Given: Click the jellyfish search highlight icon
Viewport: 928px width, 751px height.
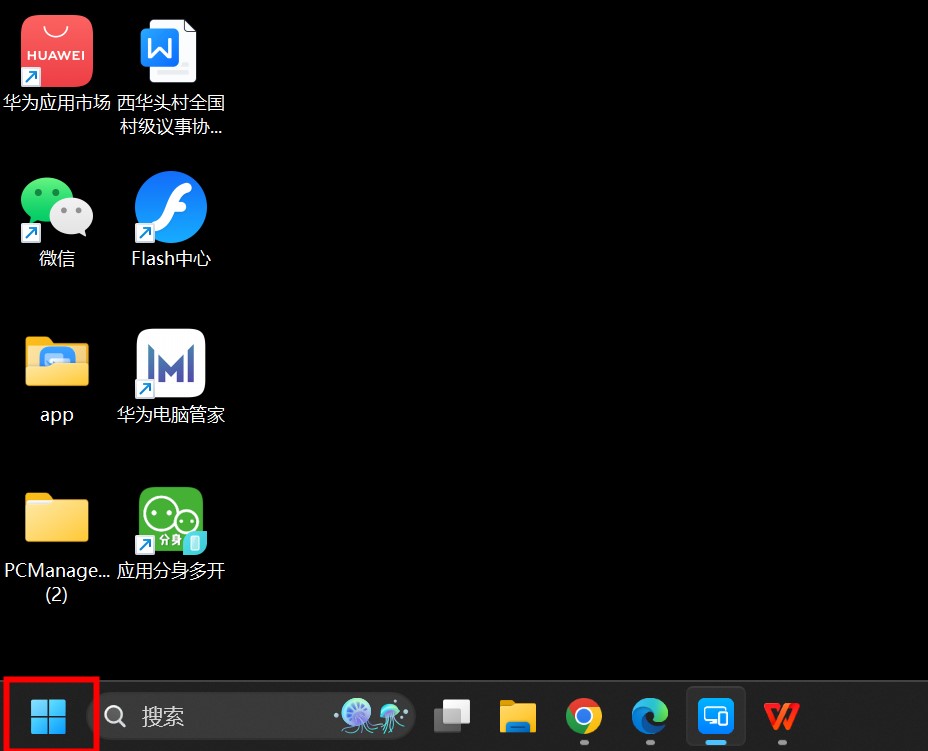Looking at the screenshot, I should click(372, 716).
